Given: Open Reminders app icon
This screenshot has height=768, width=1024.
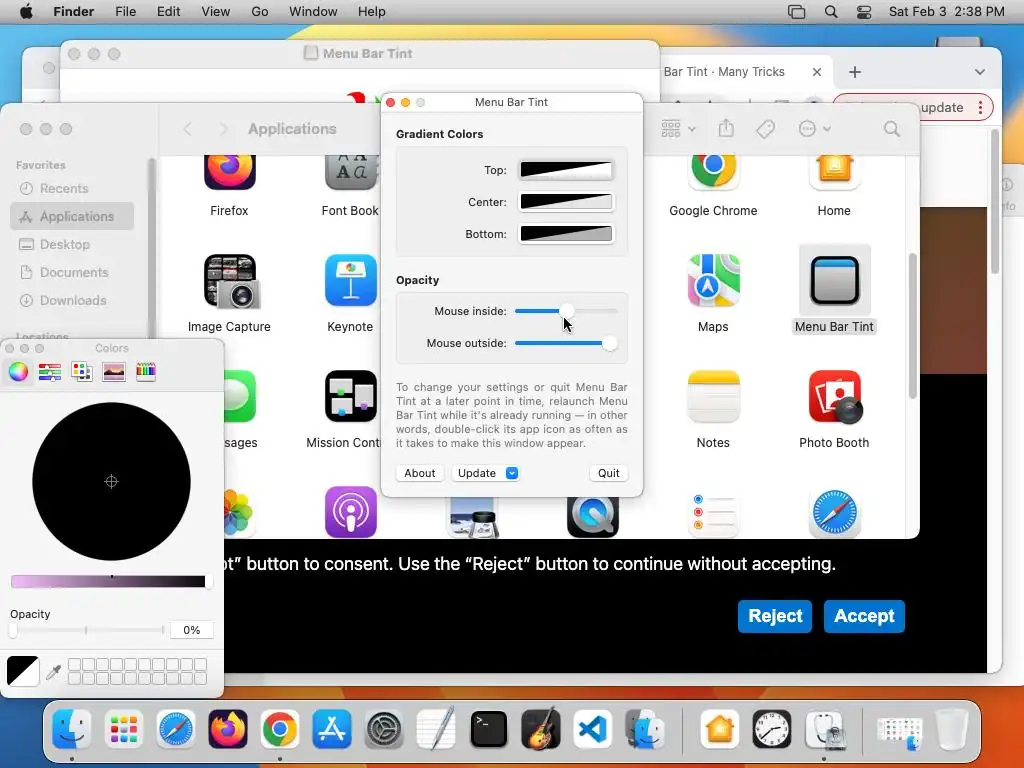Looking at the screenshot, I should 713,514.
